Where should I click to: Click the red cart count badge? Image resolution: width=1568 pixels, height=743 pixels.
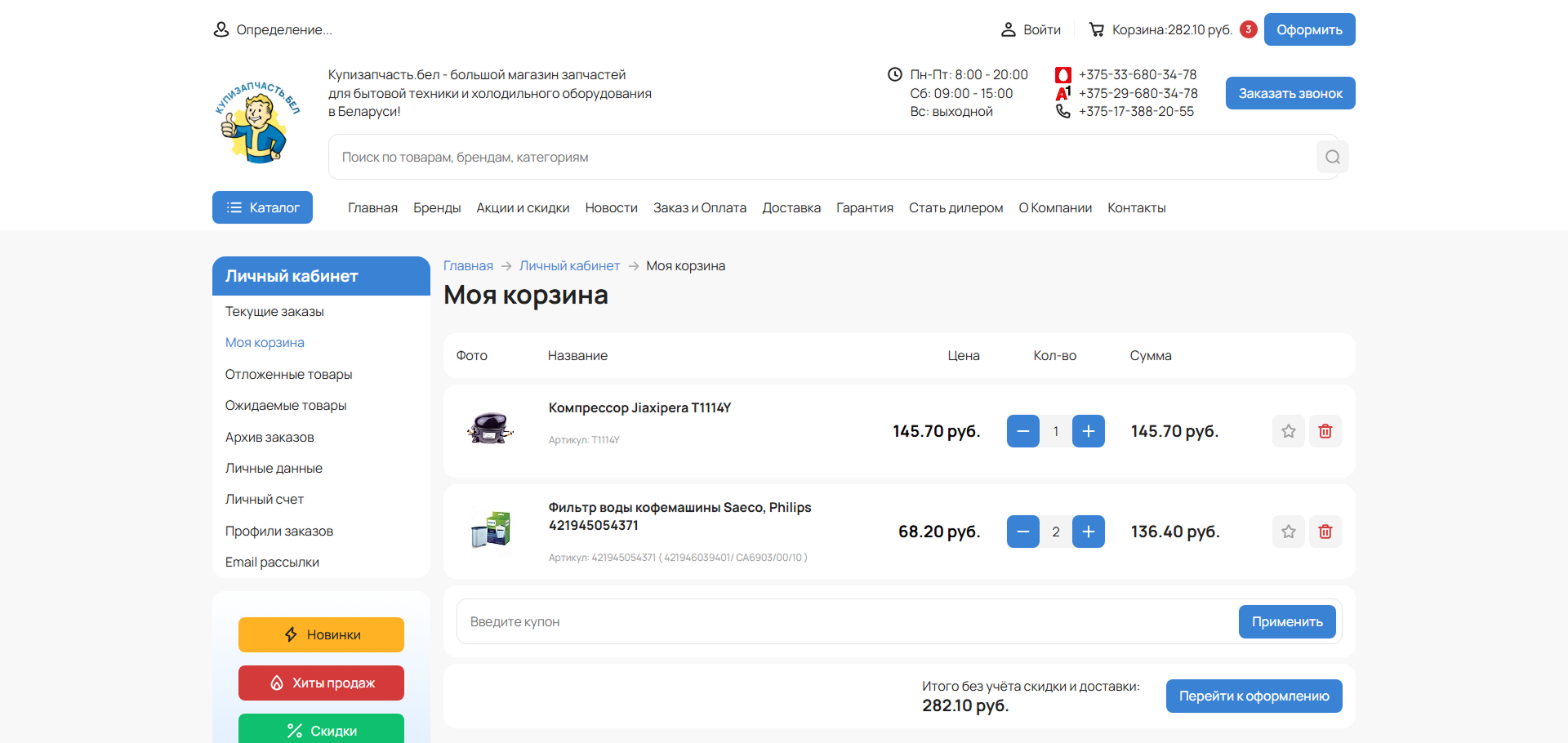pos(1248,29)
